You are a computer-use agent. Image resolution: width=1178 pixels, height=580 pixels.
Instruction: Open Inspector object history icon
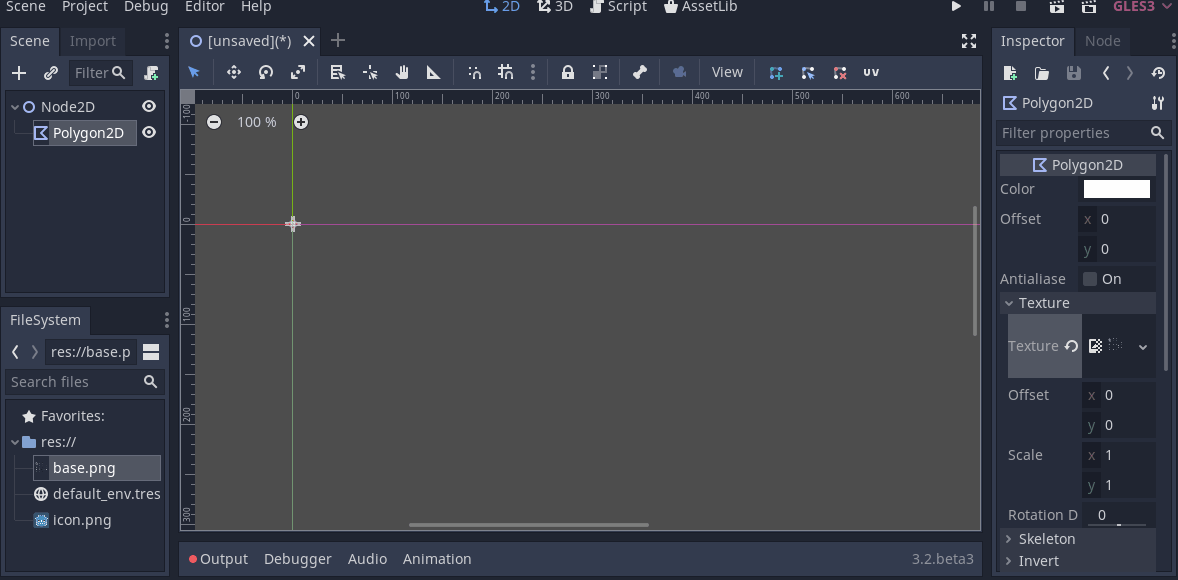pos(1158,73)
